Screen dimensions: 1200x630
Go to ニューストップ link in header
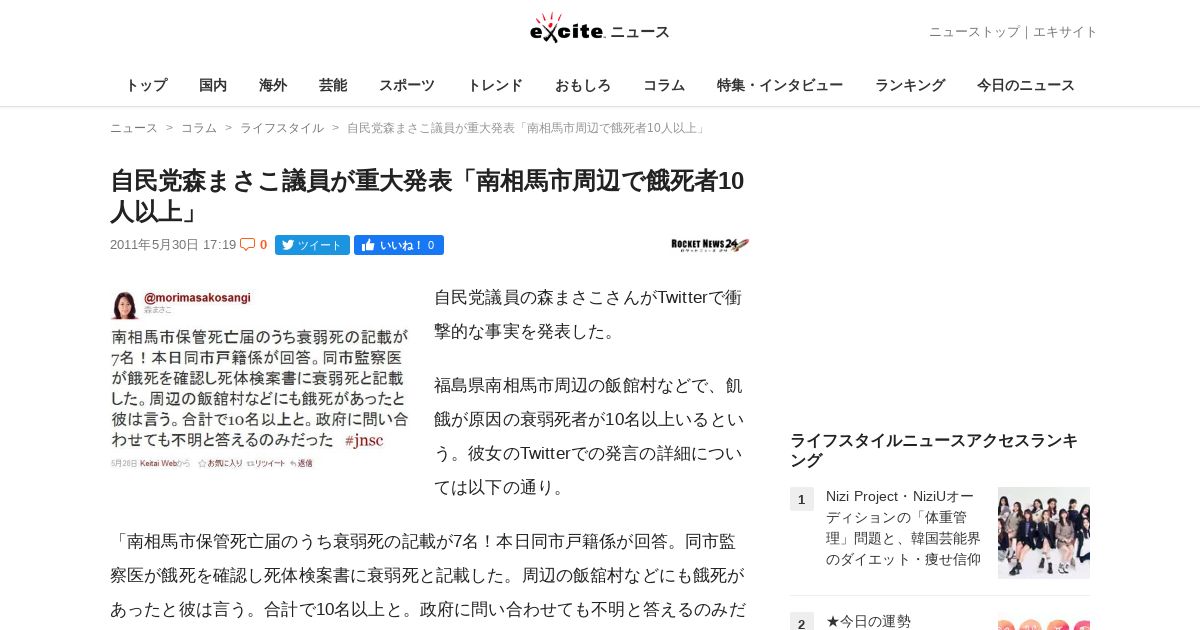pyautogui.click(x=974, y=32)
